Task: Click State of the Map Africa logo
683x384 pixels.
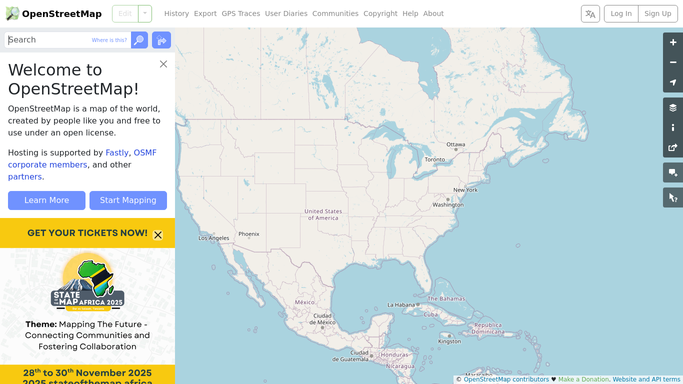Action: [x=88, y=283]
